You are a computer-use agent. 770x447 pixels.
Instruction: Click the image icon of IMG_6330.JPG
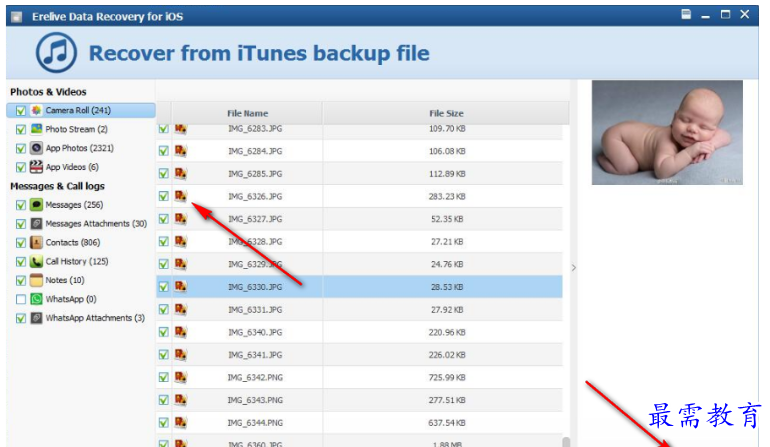click(181, 286)
